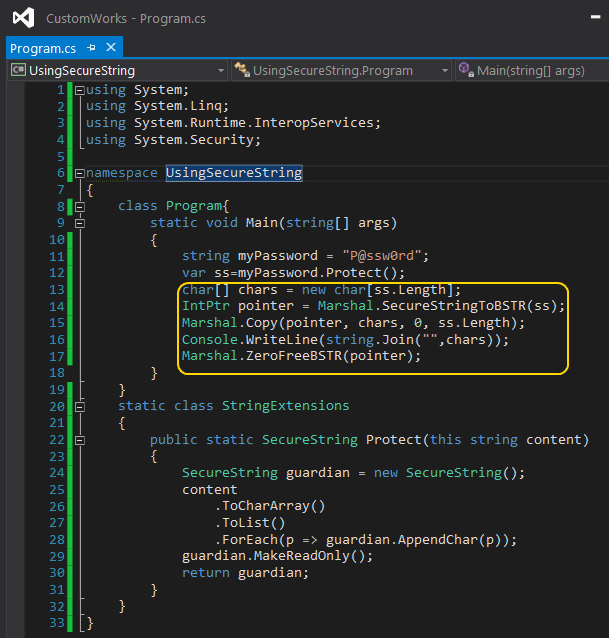Click the highlighted UsingSecureString namespace name
The height and width of the screenshot is (638, 609).
click(234, 173)
